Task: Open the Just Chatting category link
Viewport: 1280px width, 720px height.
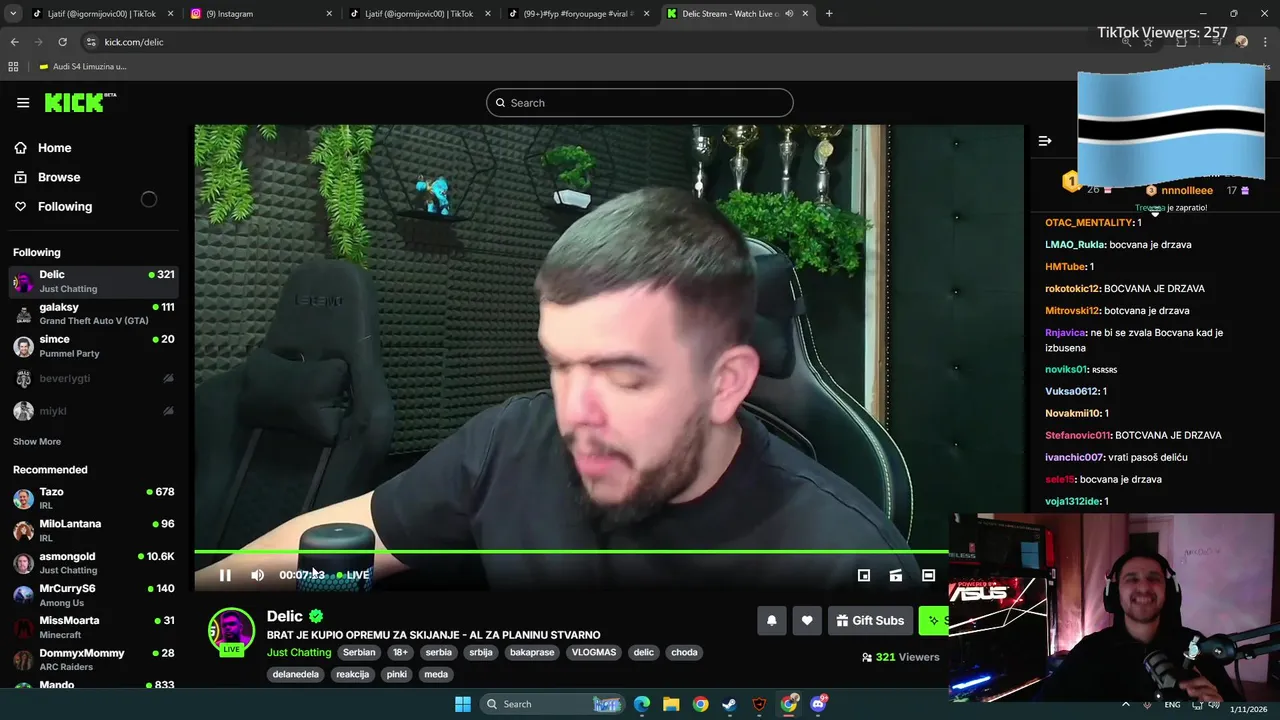Action: pyautogui.click(x=299, y=652)
